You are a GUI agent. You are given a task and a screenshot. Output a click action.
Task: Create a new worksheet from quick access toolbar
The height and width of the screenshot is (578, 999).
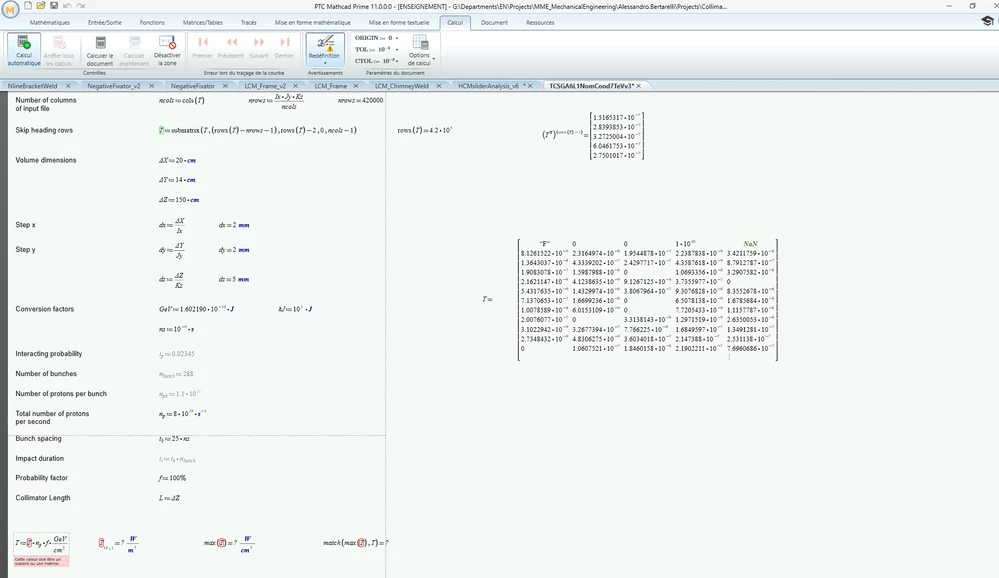tap(28, 6)
